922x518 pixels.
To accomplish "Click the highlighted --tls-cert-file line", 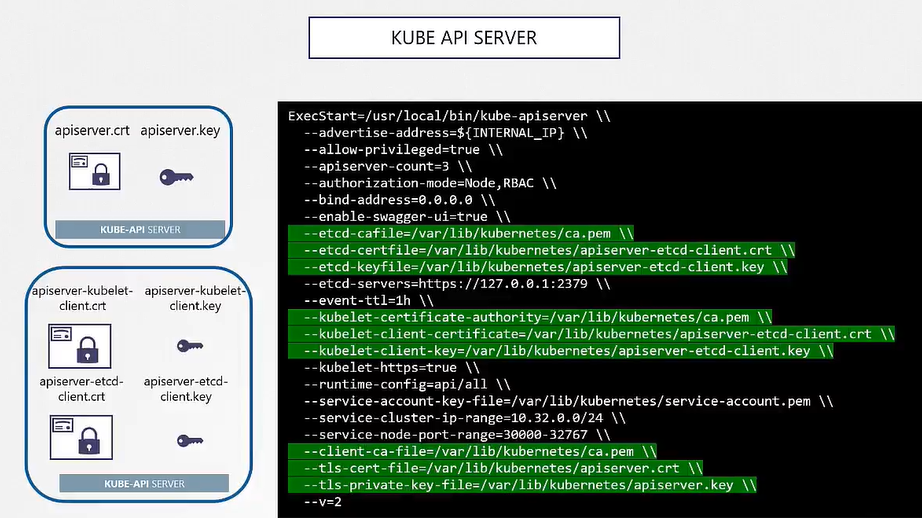I will point(503,468).
